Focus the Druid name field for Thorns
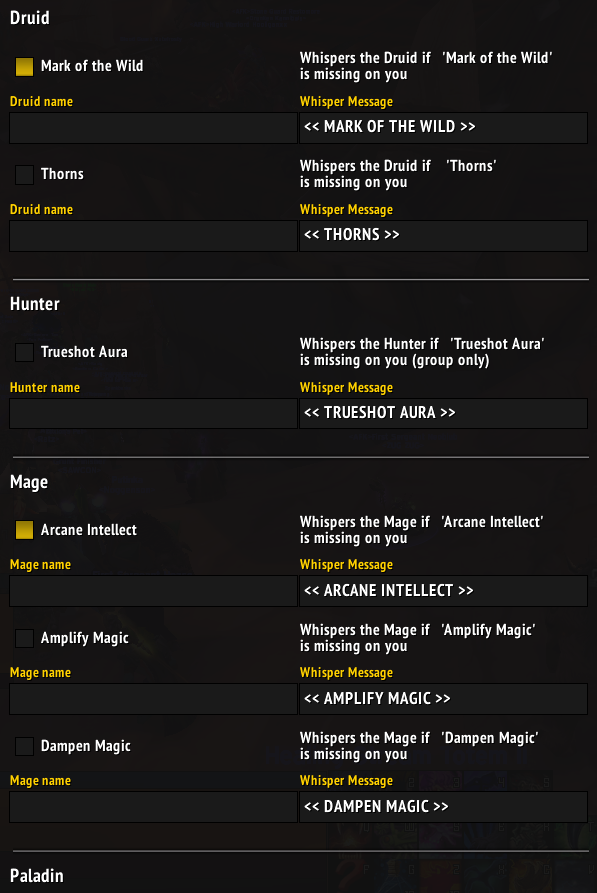 [153, 236]
